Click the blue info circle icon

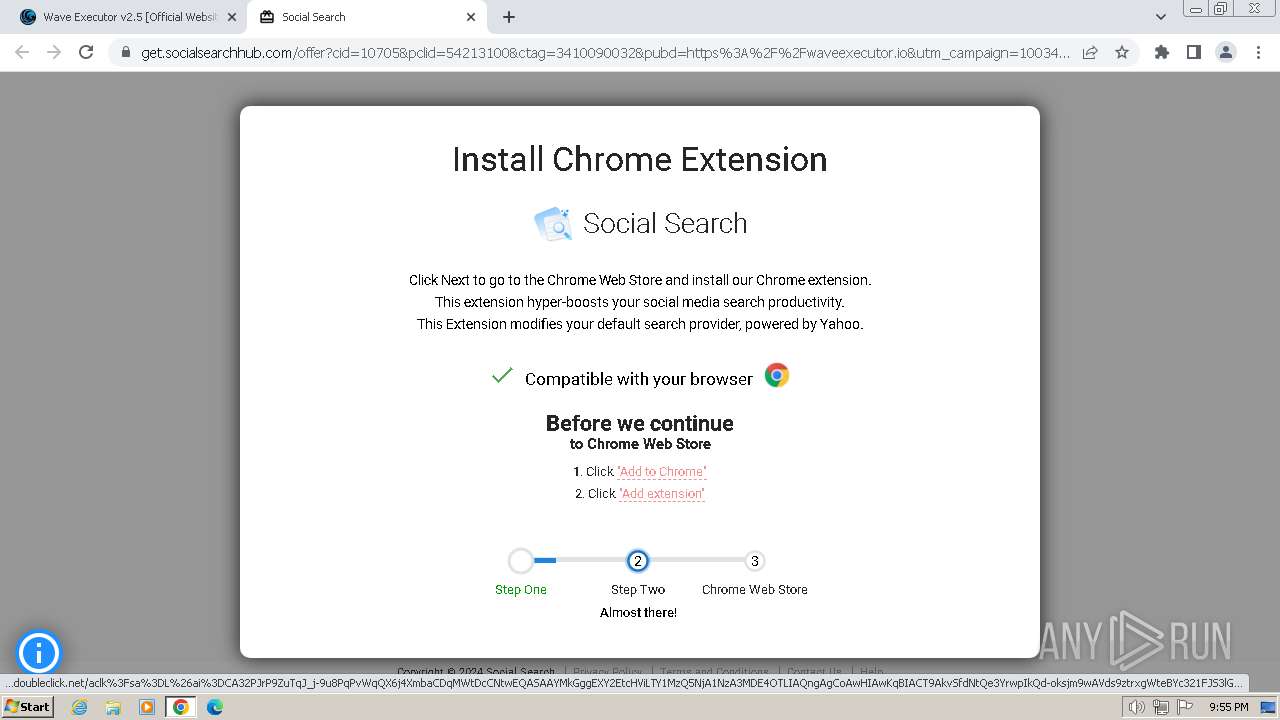(x=39, y=653)
